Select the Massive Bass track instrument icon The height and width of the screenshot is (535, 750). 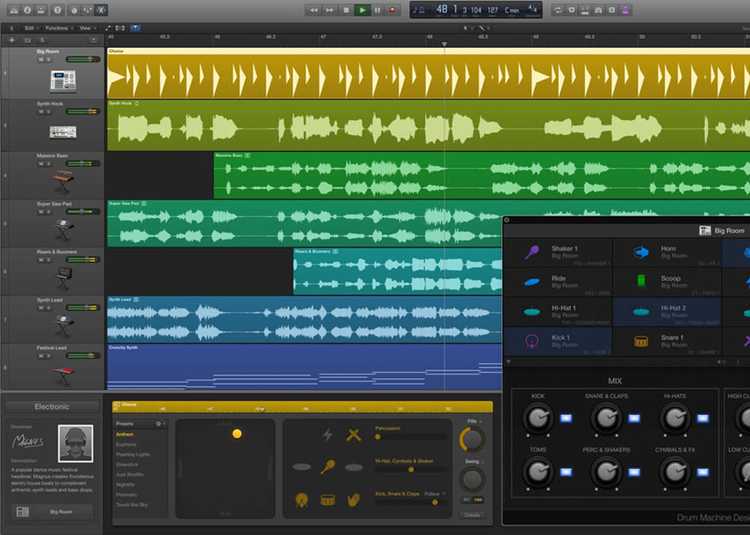[x=63, y=180]
